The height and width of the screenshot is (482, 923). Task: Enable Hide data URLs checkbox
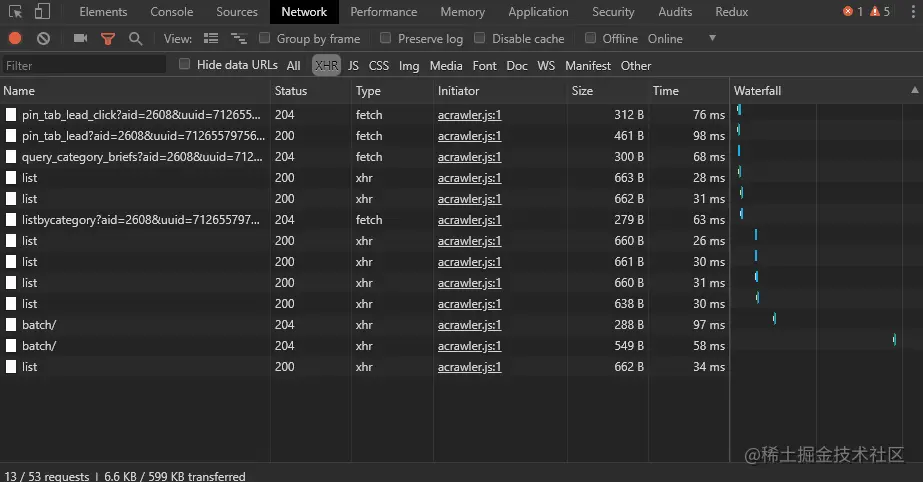(184, 64)
